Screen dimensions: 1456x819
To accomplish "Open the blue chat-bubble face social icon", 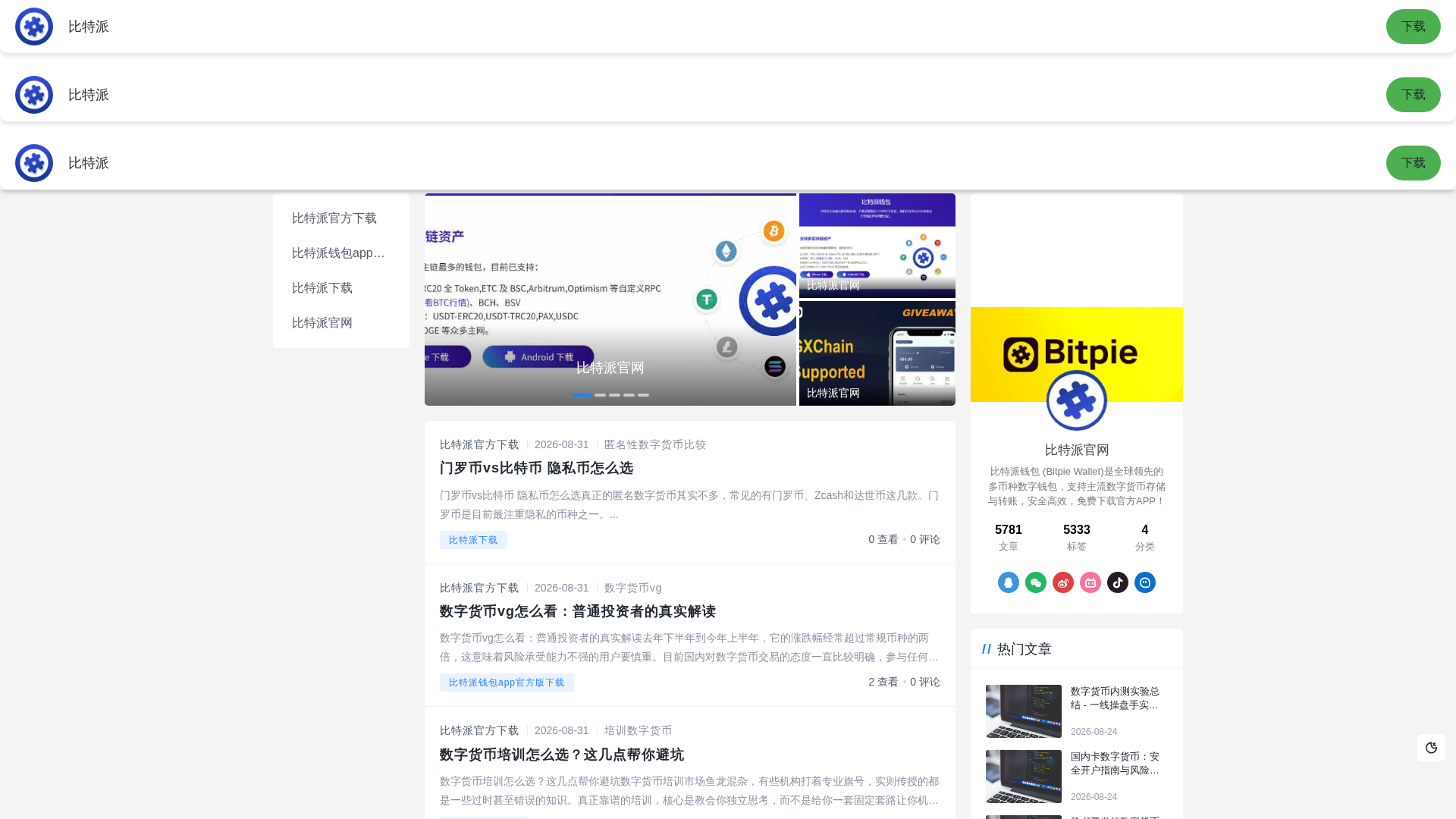I will [x=1145, y=582].
